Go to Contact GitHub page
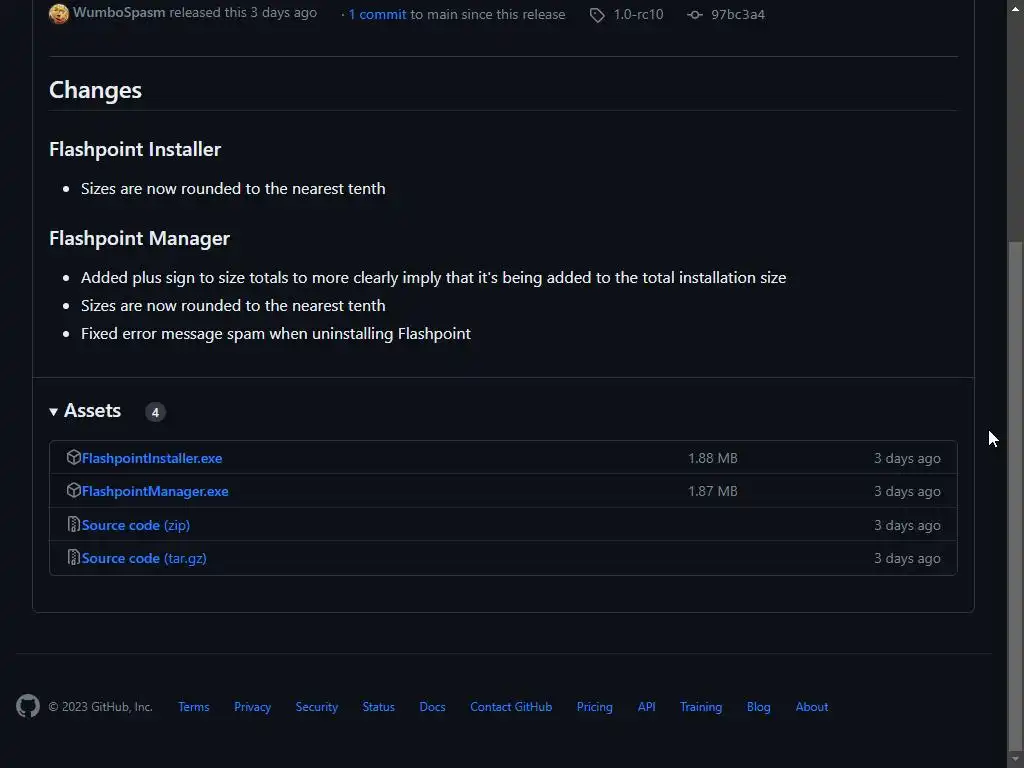Screen dimensions: 1024x768 click(x=511, y=707)
